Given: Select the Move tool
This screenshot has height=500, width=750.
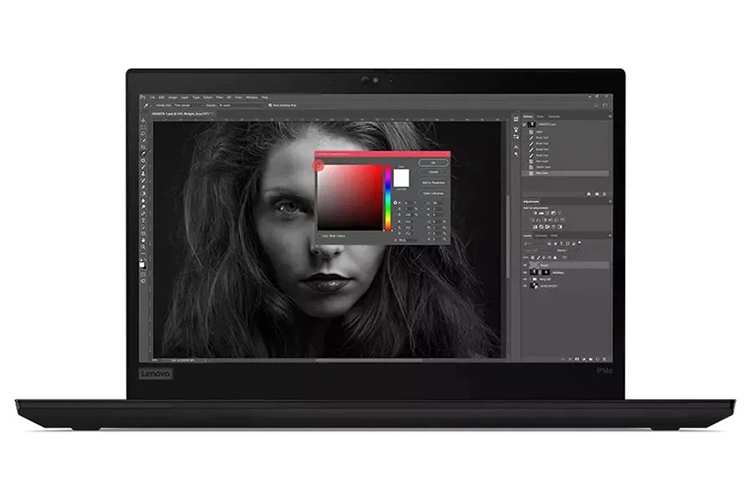Looking at the screenshot, I should 143,121.
